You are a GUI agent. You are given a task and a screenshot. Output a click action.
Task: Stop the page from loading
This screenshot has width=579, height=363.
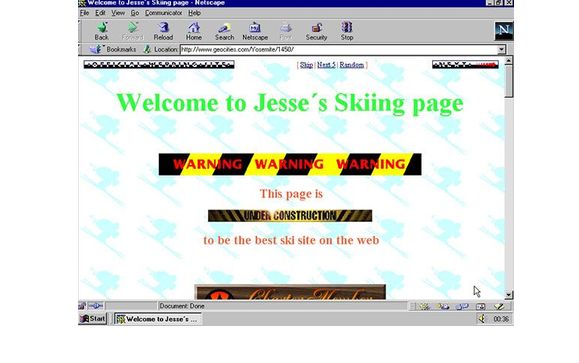347,31
